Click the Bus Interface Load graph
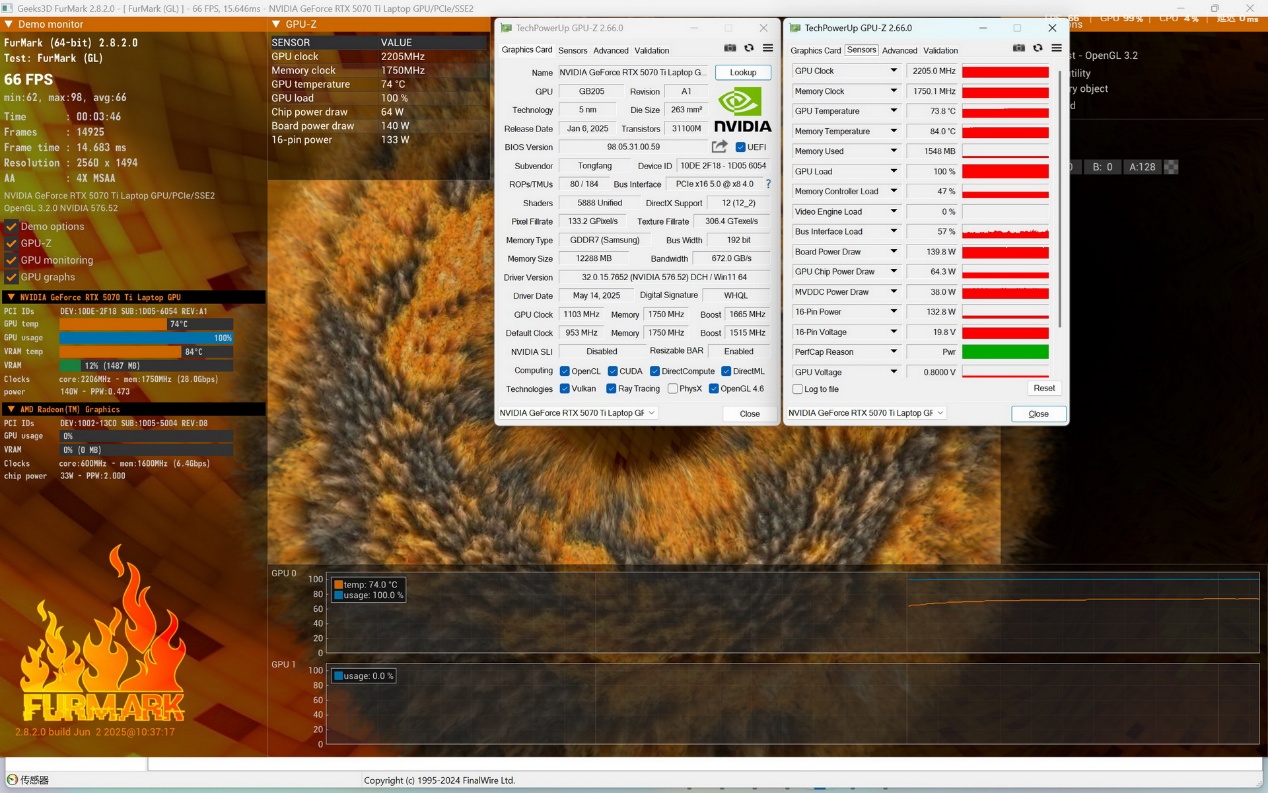 click(x=1005, y=232)
